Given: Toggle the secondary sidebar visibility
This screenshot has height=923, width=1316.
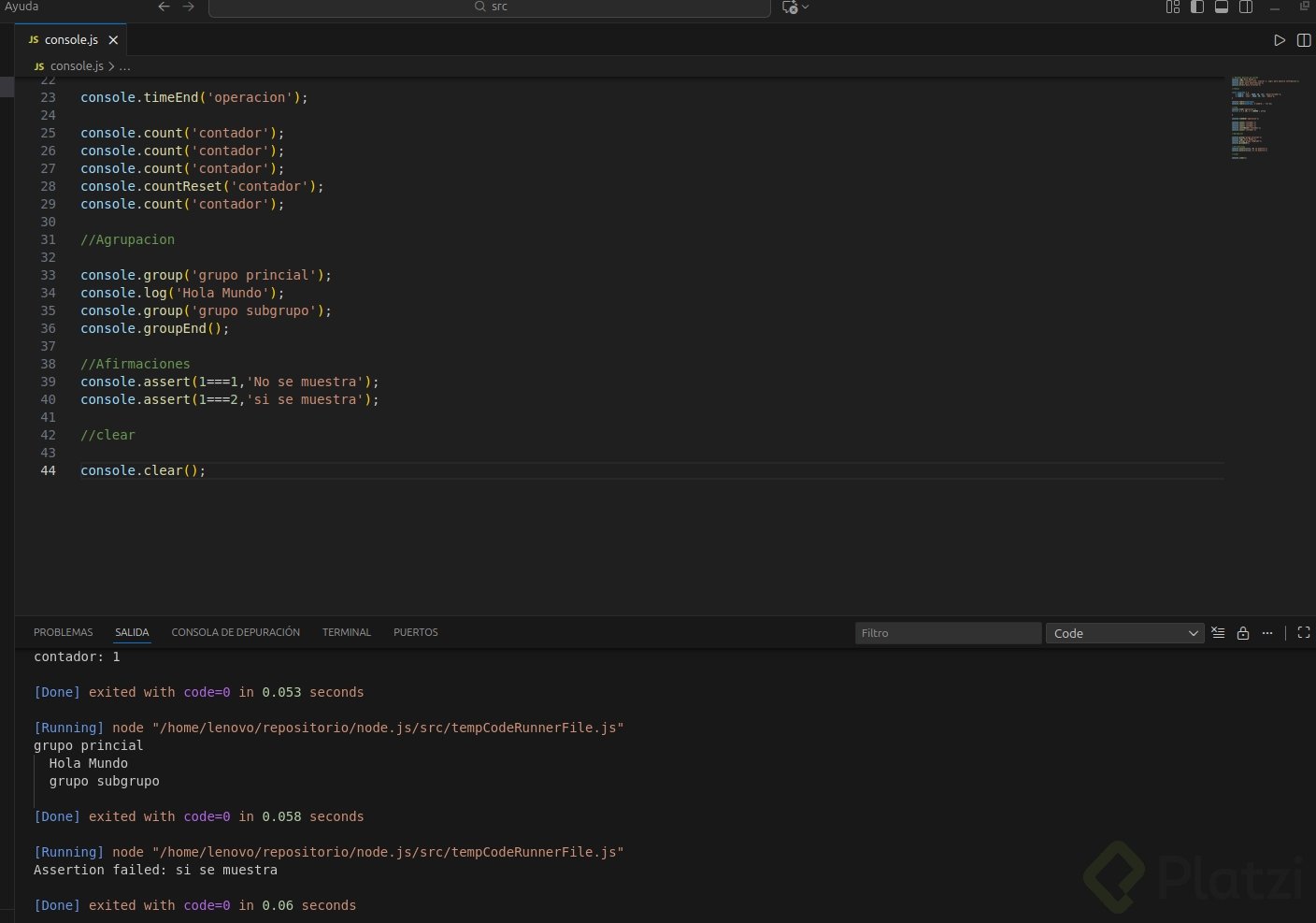Looking at the screenshot, I should tap(1246, 7).
